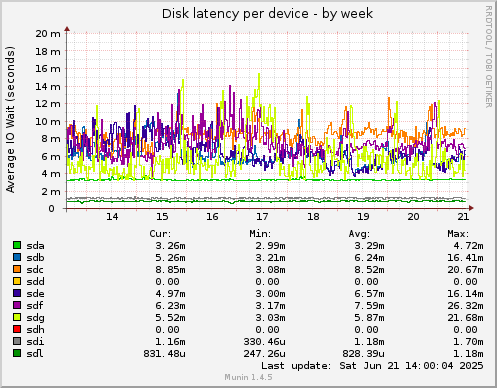Image resolution: width=497 pixels, height=388 pixels.
Task: Click the sdb blue legend swatch
Action: (17, 257)
